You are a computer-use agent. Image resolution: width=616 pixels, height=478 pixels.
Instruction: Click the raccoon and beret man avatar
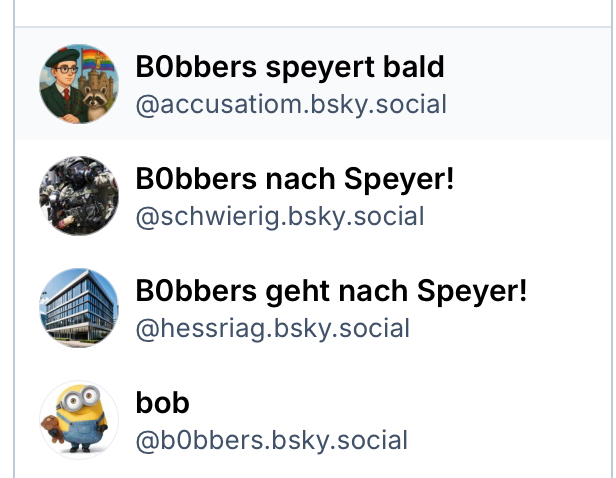(78, 84)
